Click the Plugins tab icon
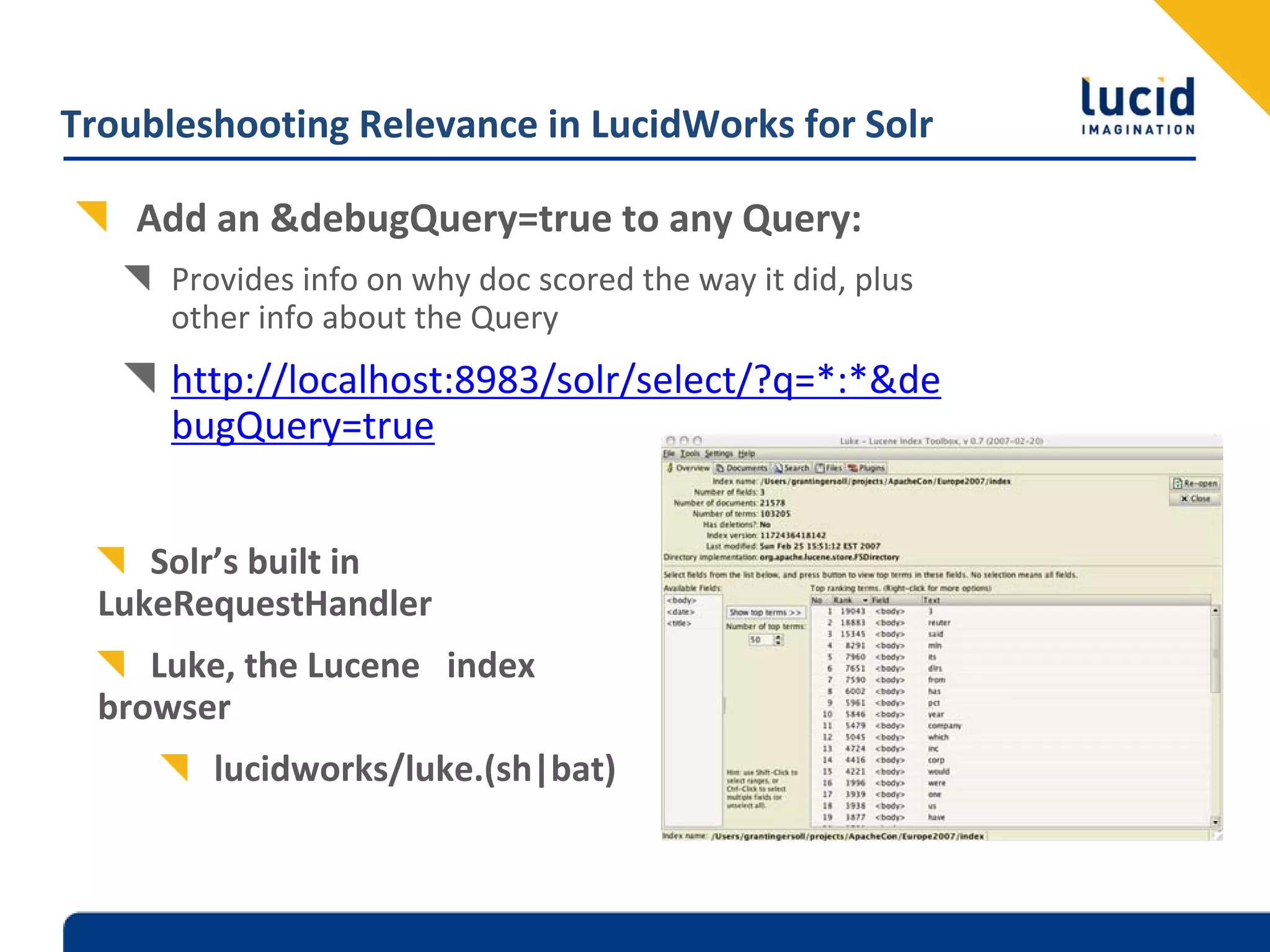Image resolution: width=1270 pixels, height=952 pixels. (x=853, y=468)
